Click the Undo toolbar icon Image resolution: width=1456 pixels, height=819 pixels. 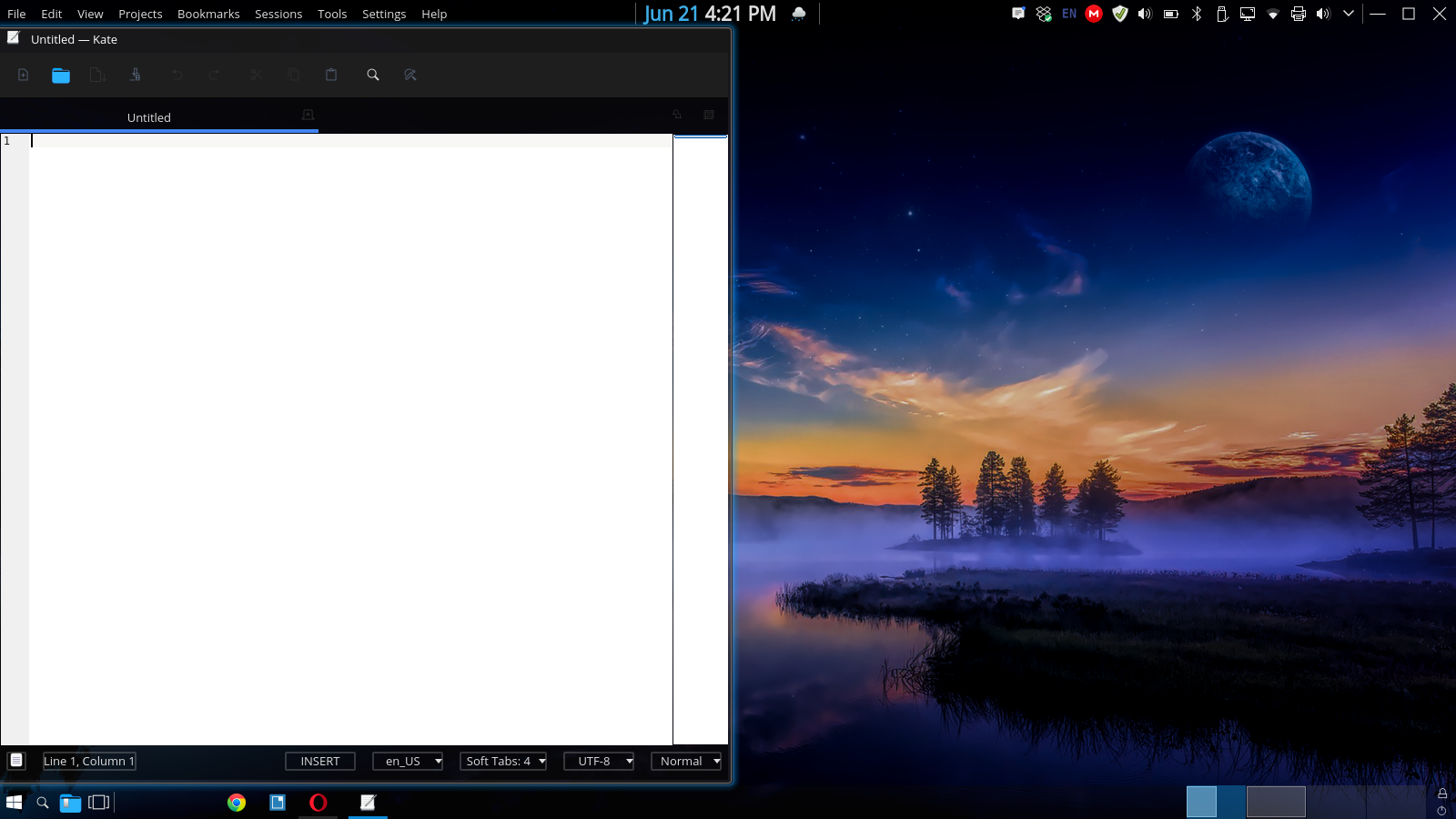click(177, 75)
